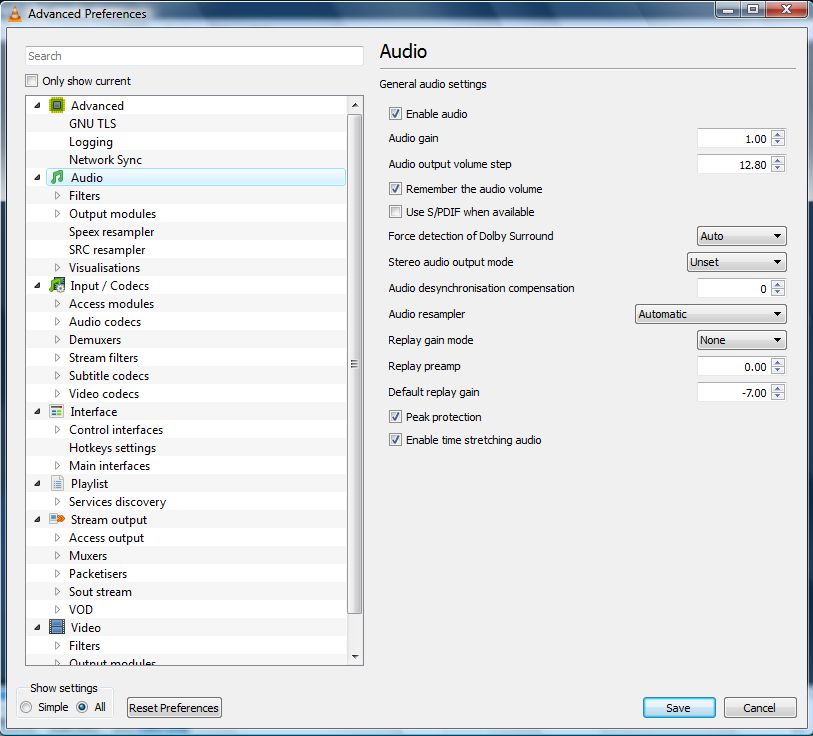This screenshot has width=813, height=736.
Task: Expand the Stream filters node
Action: coord(57,357)
